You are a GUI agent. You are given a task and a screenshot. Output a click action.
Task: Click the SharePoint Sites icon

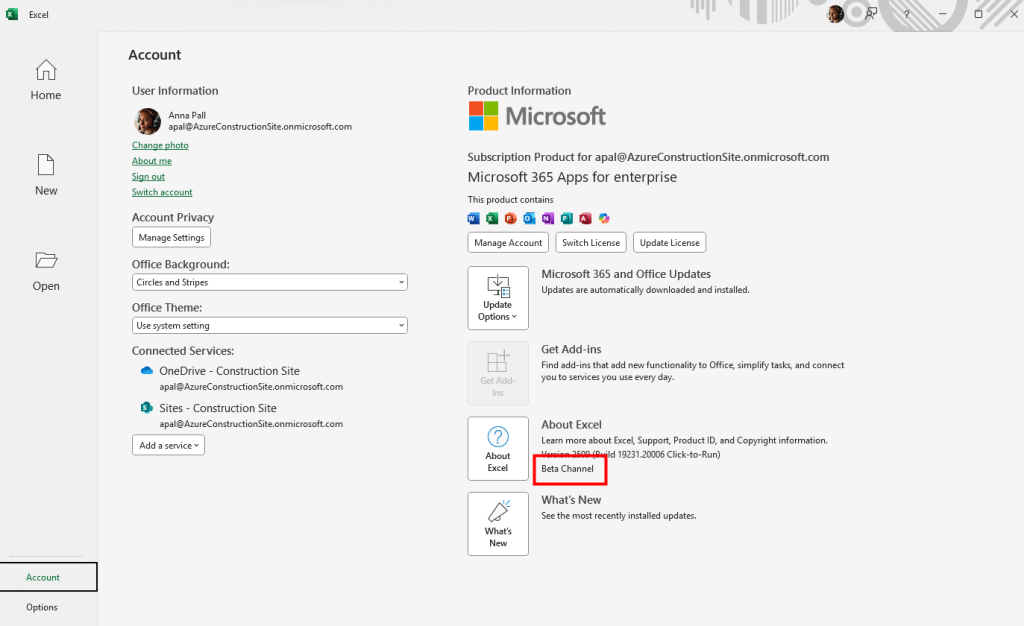click(x=147, y=408)
